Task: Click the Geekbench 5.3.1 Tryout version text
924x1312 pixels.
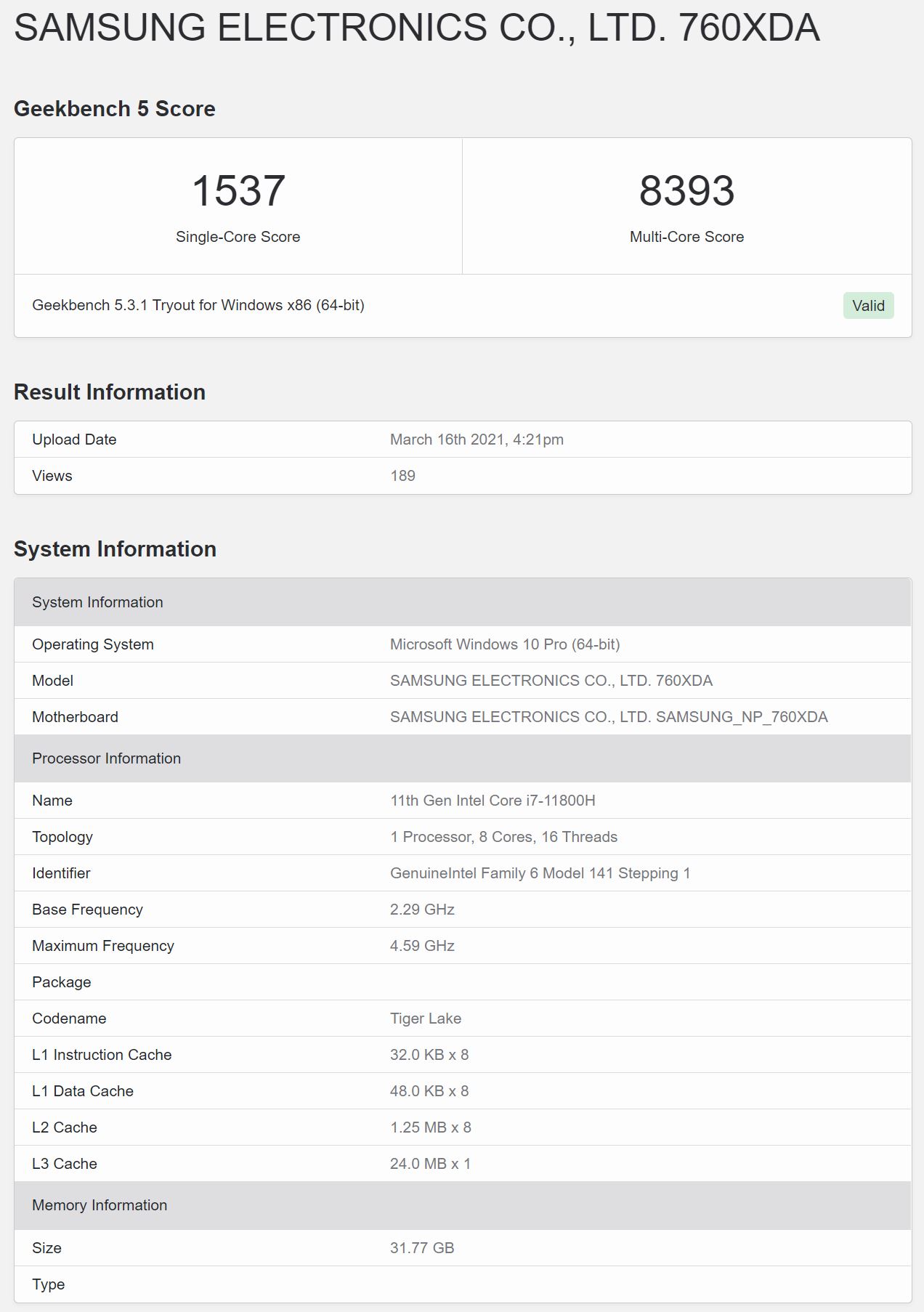Action: [x=198, y=305]
